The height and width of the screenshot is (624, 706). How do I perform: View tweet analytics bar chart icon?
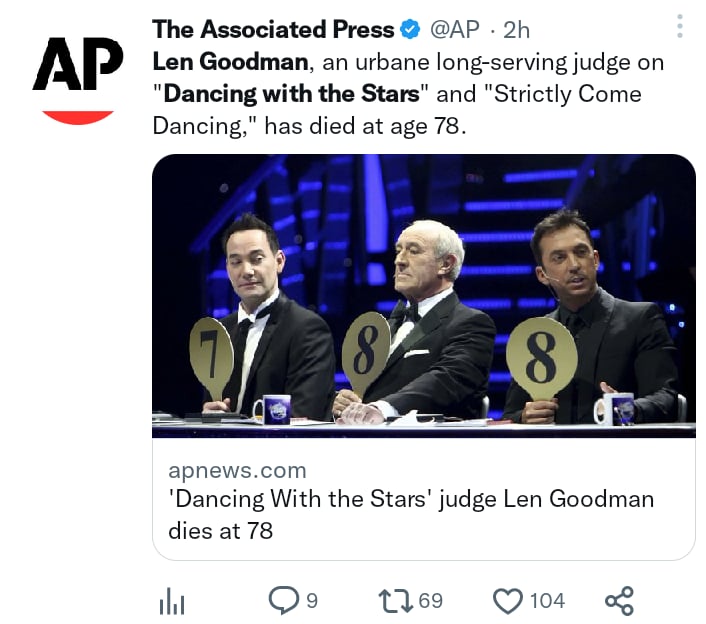click(174, 601)
